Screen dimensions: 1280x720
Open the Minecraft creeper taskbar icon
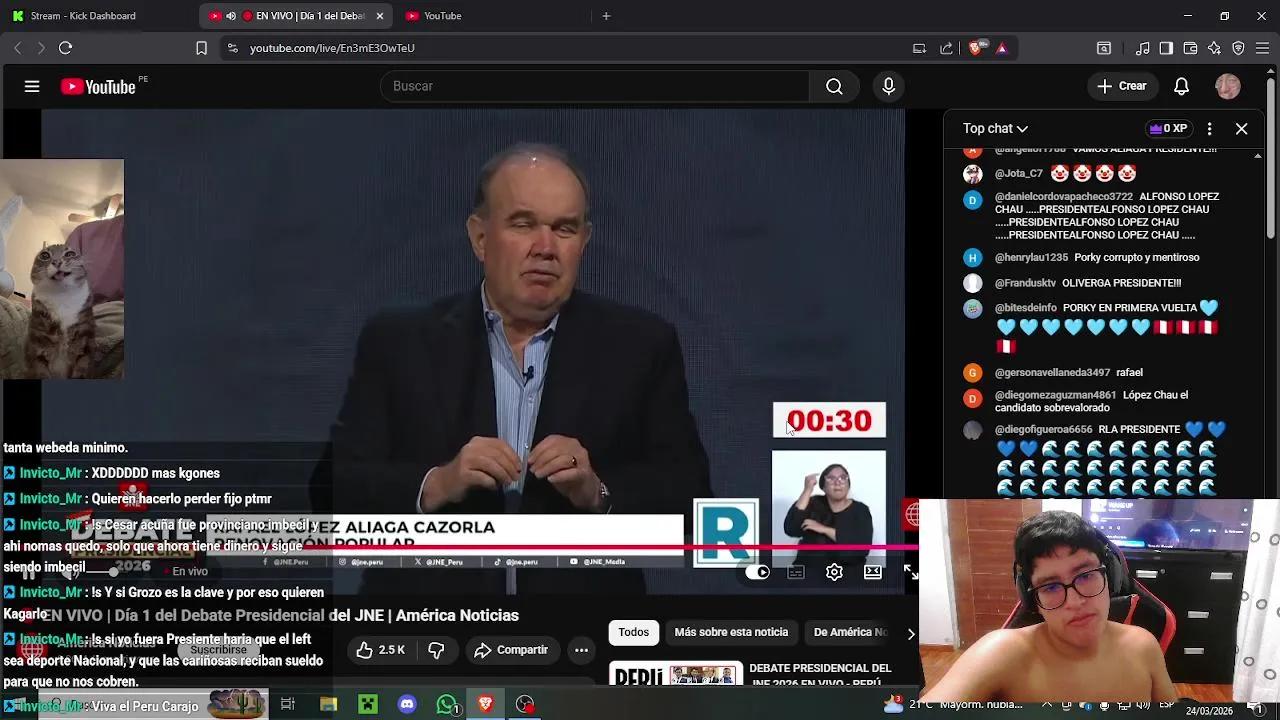click(x=368, y=705)
